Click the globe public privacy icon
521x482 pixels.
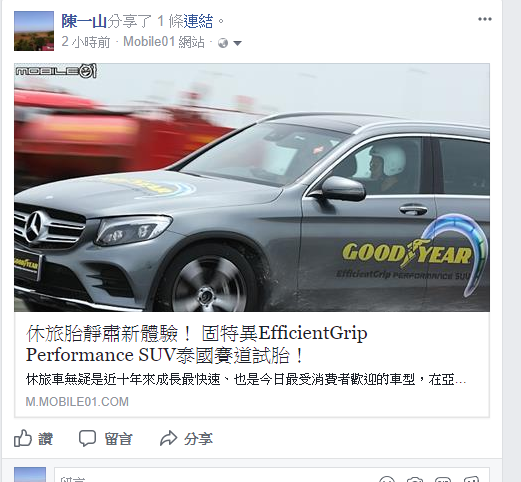click(x=223, y=43)
